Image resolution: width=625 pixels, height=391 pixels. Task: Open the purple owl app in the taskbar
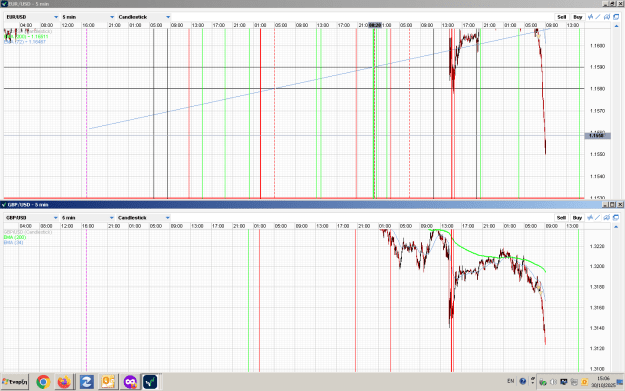130,382
